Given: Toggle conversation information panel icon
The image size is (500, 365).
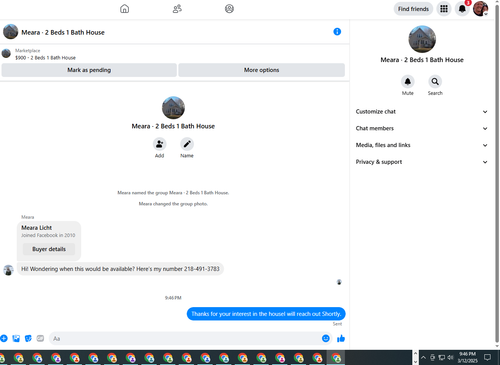Looking at the screenshot, I should (337, 32).
